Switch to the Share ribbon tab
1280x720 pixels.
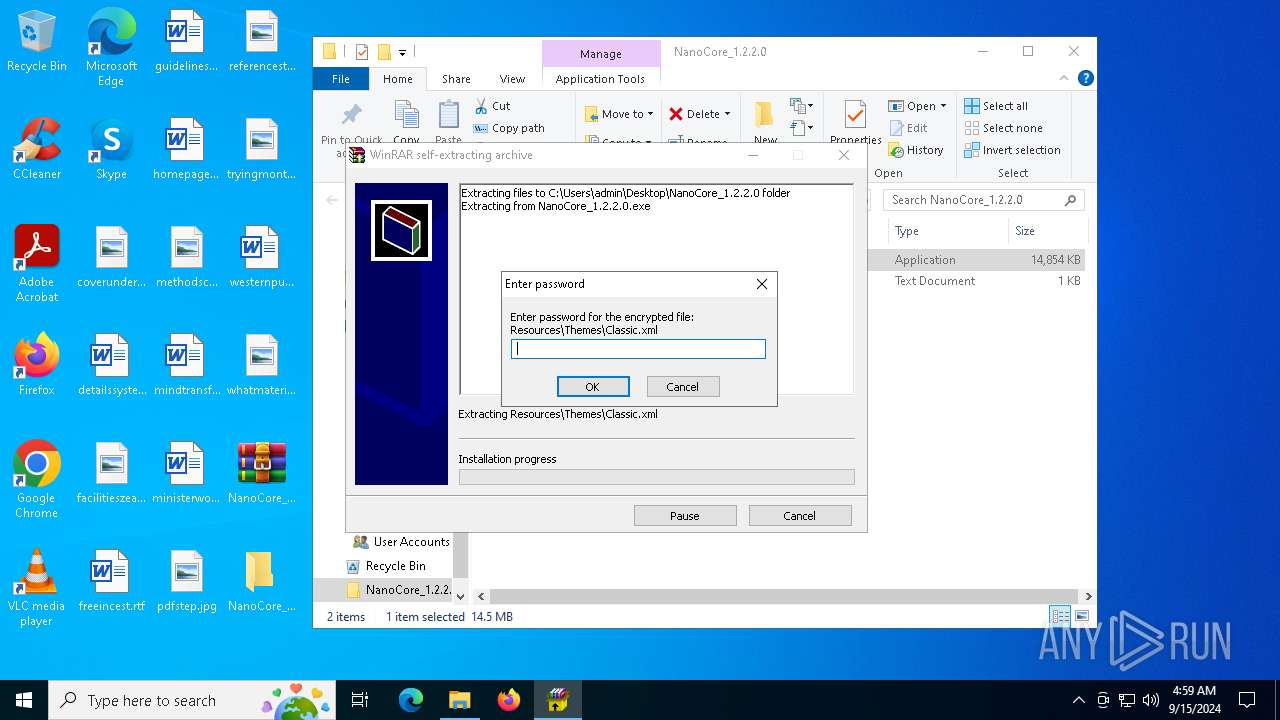[456, 79]
